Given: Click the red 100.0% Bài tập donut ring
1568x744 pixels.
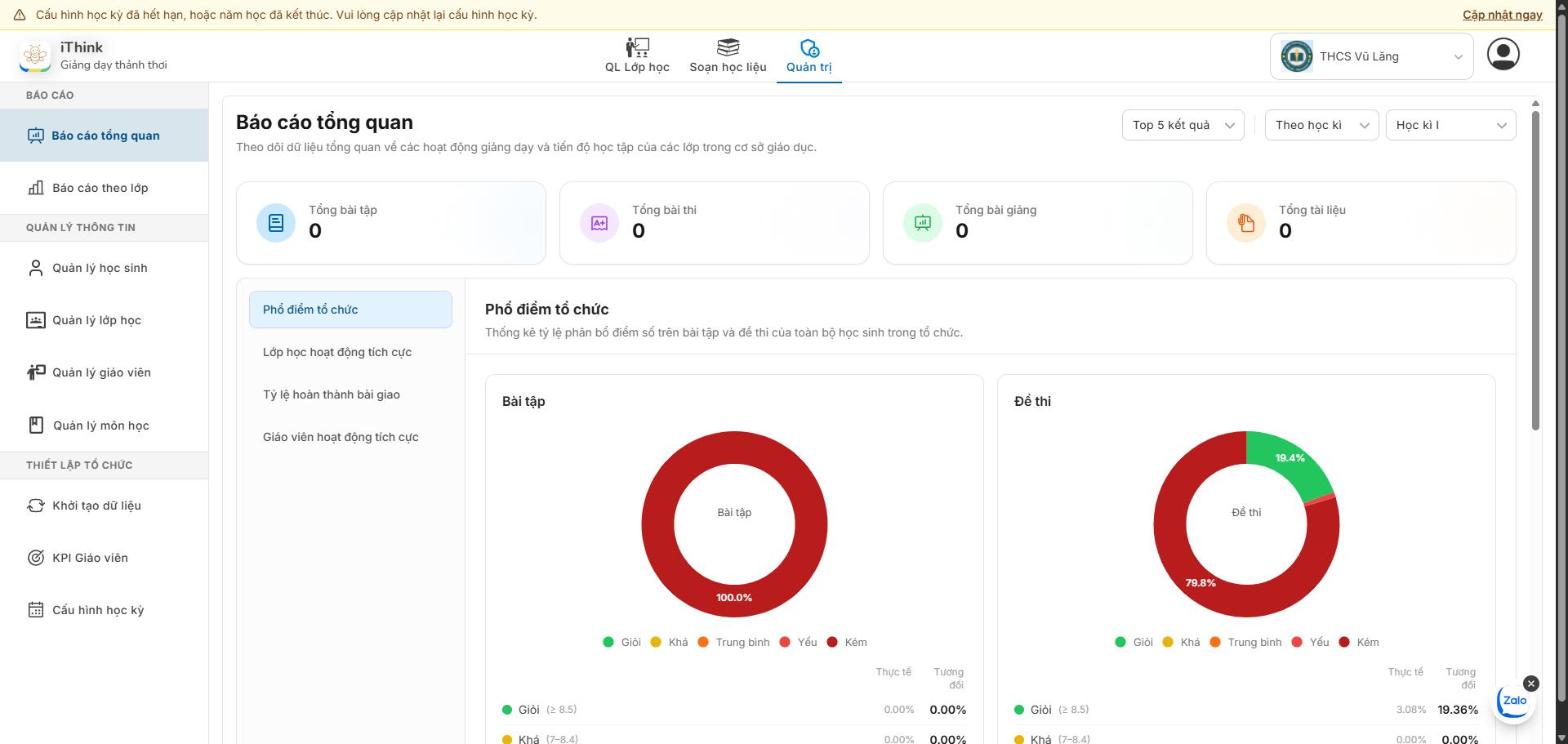Looking at the screenshot, I should 734,598.
